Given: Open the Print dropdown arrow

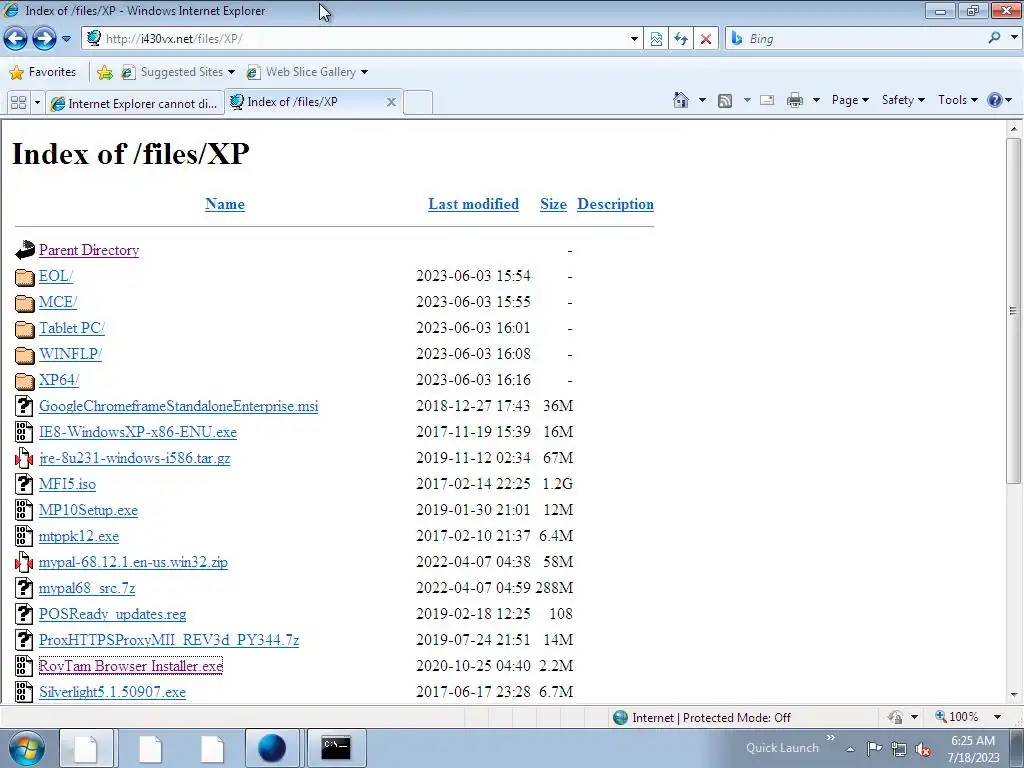Looking at the screenshot, I should (x=816, y=100).
